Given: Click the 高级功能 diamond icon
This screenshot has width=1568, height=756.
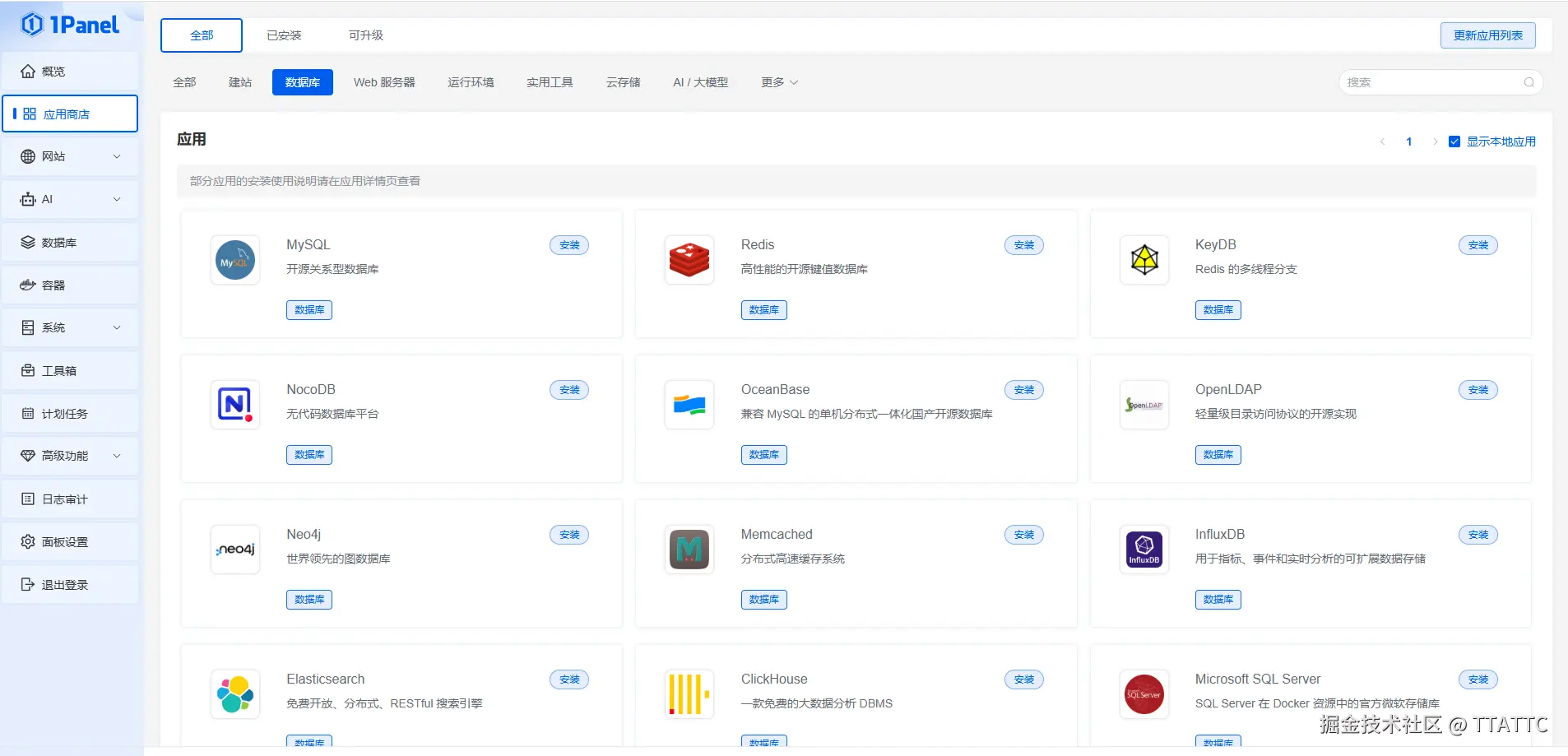Looking at the screenshot, I should coord(28,456).
